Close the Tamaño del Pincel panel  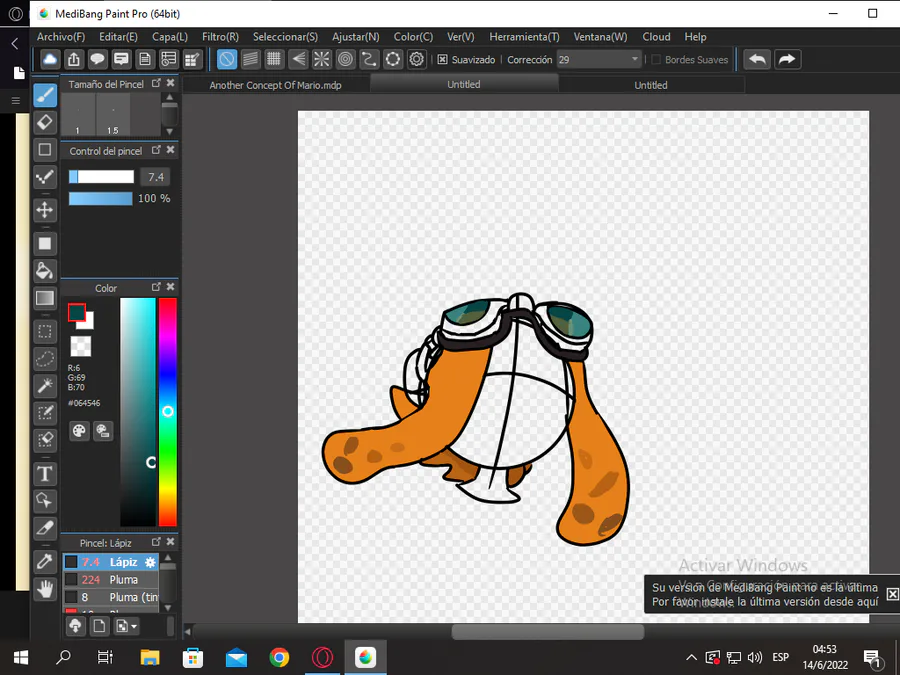tap(170, 83)
